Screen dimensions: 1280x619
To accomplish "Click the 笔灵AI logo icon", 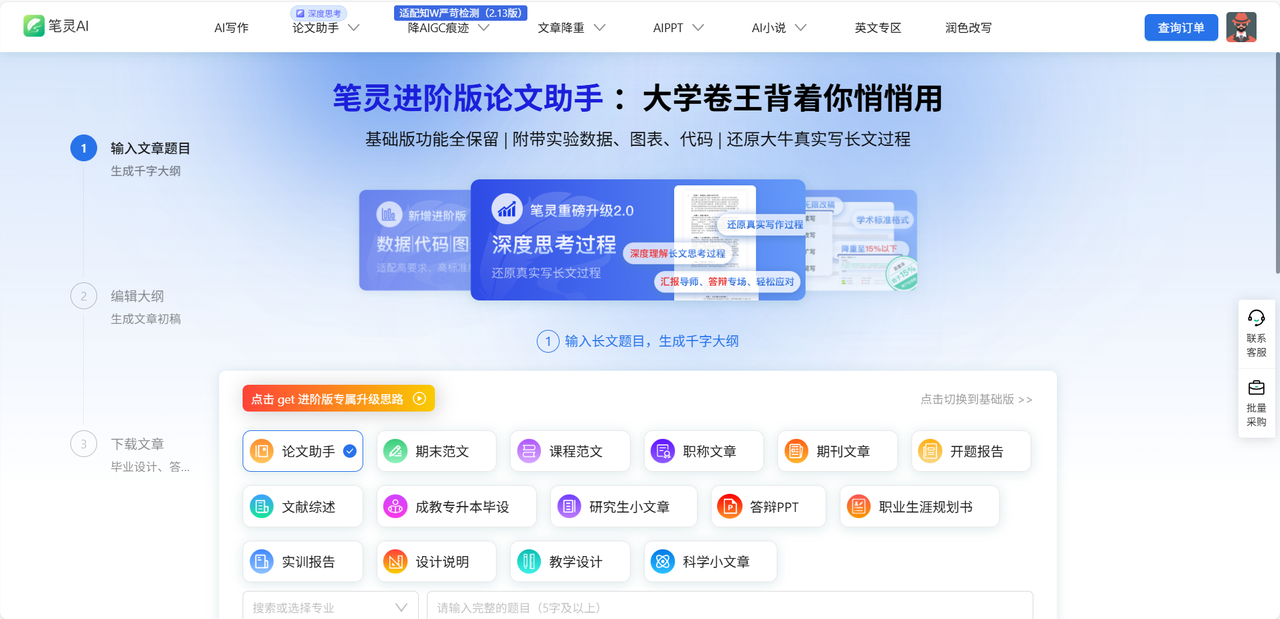I will click(34, 26).
